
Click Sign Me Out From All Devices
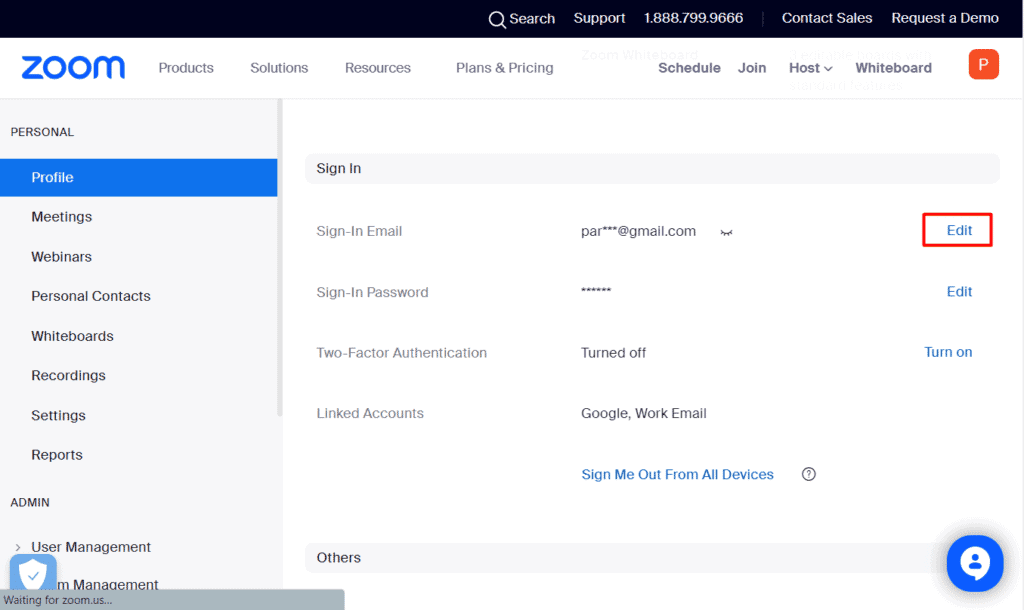(x=677, y=474)
